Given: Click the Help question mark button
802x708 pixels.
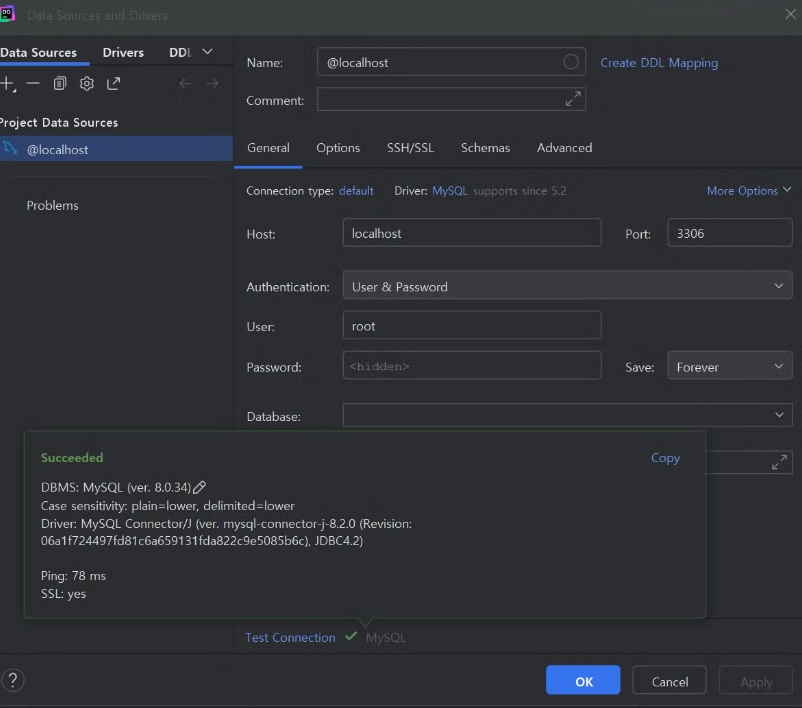Looking at the screenshot, I should 13,680.
